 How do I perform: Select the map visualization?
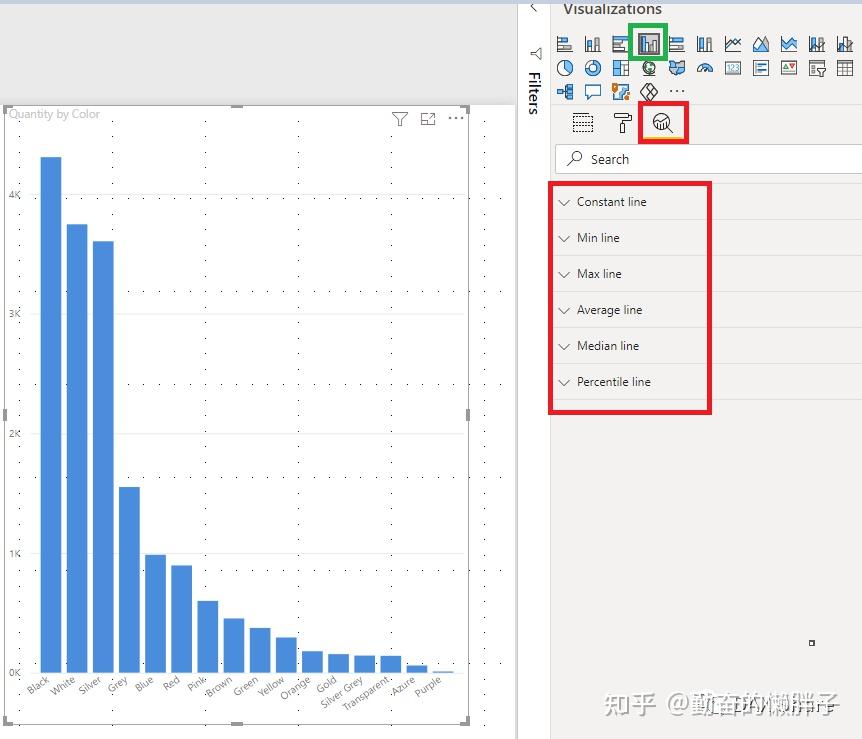(647, 68)
